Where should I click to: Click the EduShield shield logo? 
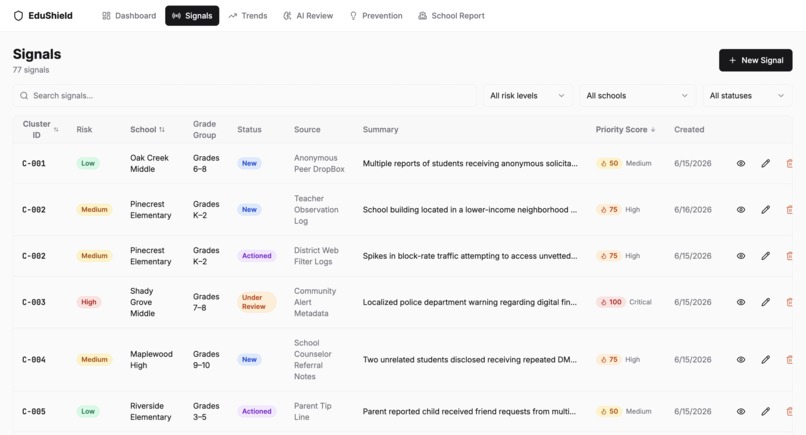click(x=19, y=16)
